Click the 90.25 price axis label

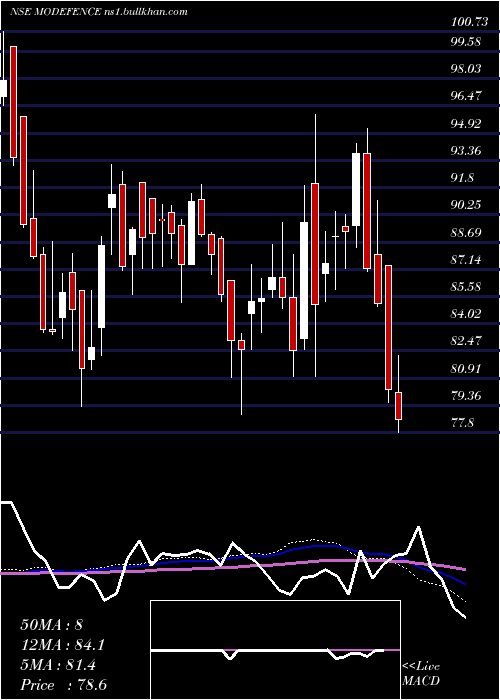pos(467,205)
